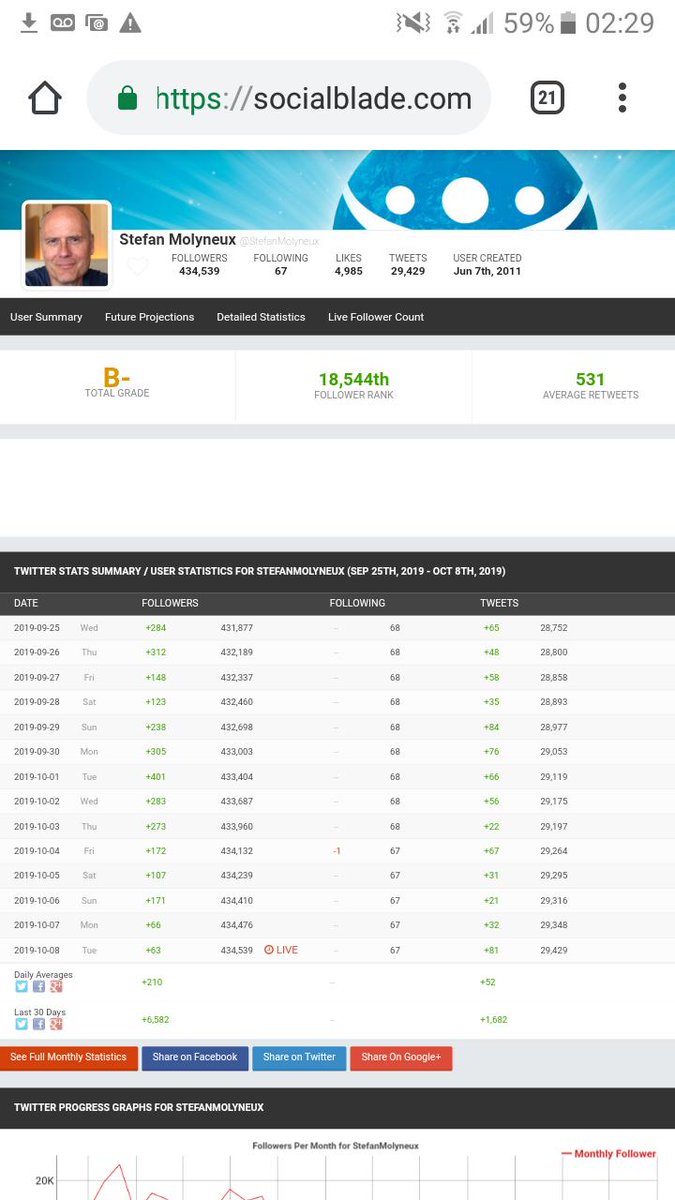Select the +401 followers gain on 2019-10-01

coord(155,777)
